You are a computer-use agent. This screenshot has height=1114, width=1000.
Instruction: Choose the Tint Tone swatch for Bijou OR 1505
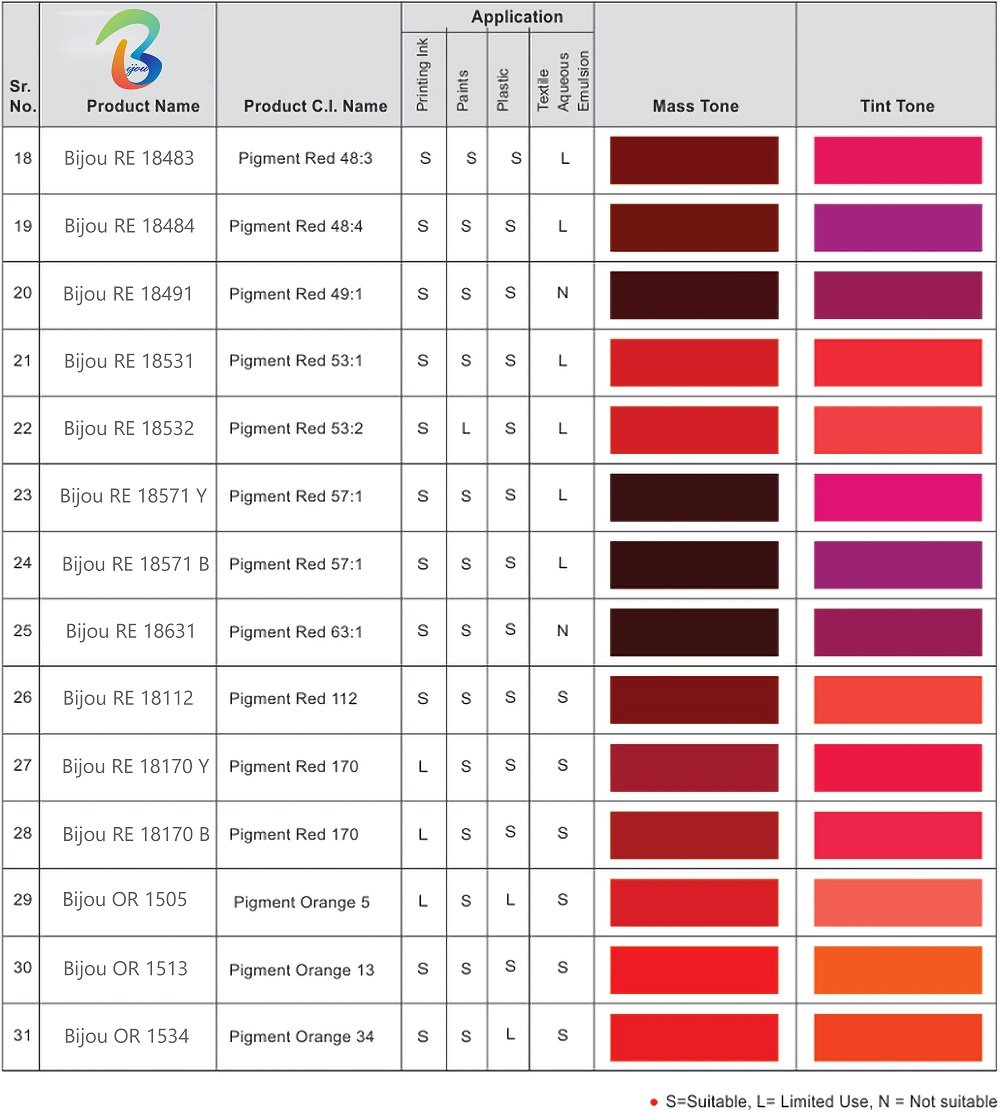pyautogui.click(x=898, y=902)
